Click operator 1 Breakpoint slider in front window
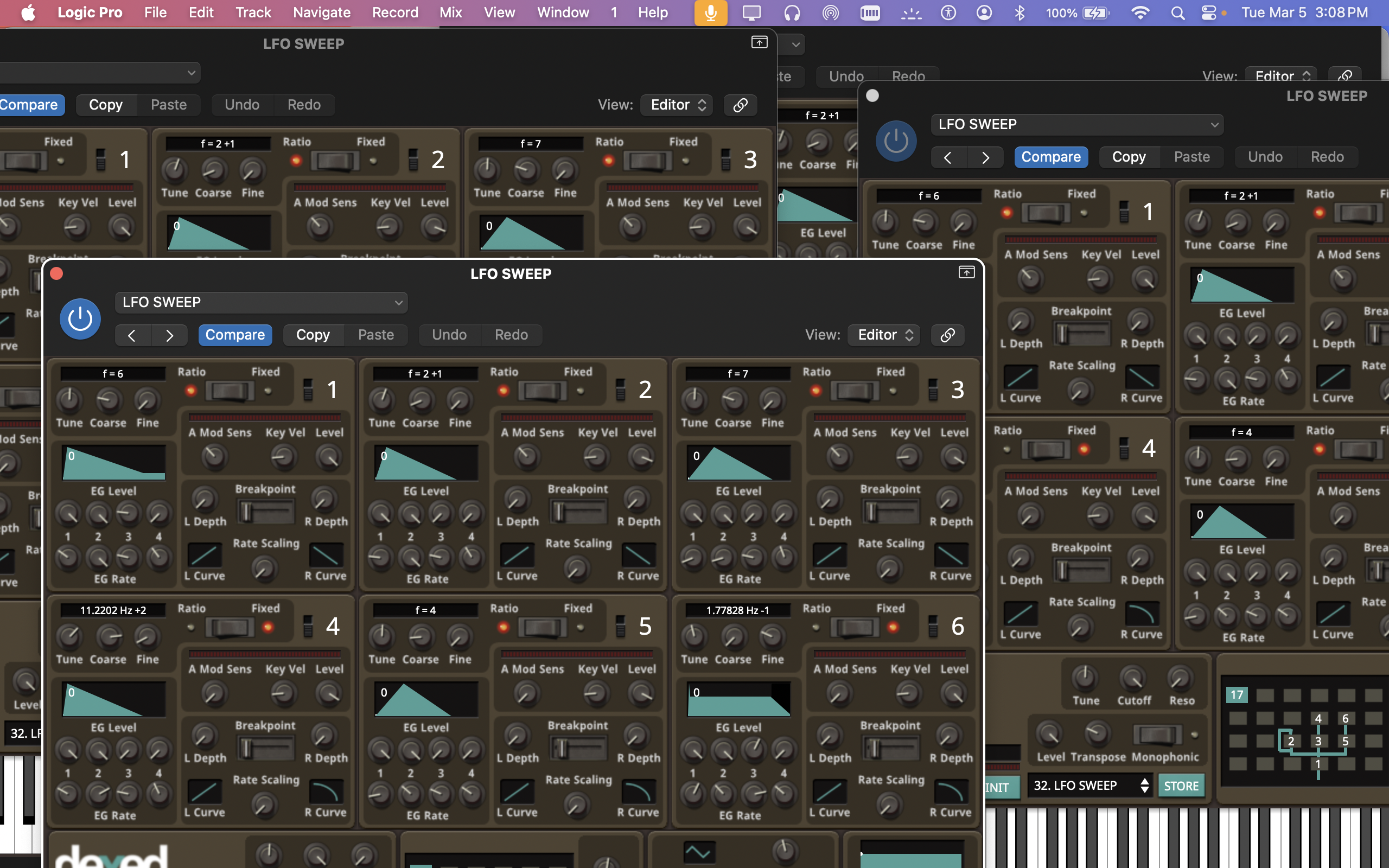Image resolution: width=1389 pixels, height=868 pixels. point(266,512)
